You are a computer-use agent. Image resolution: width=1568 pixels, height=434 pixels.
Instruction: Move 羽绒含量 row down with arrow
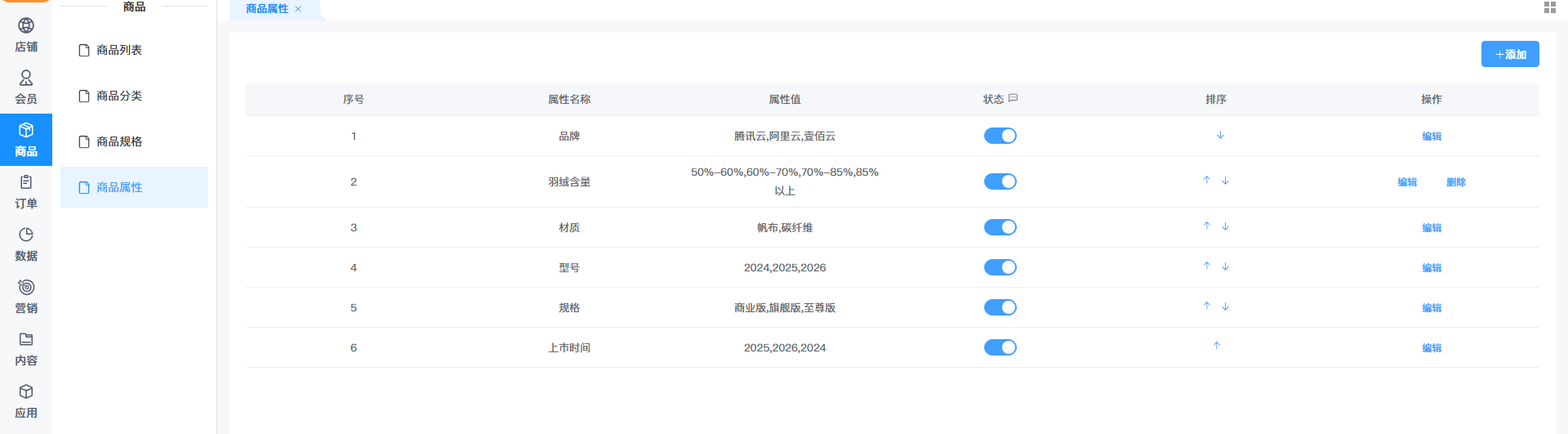1225,181
